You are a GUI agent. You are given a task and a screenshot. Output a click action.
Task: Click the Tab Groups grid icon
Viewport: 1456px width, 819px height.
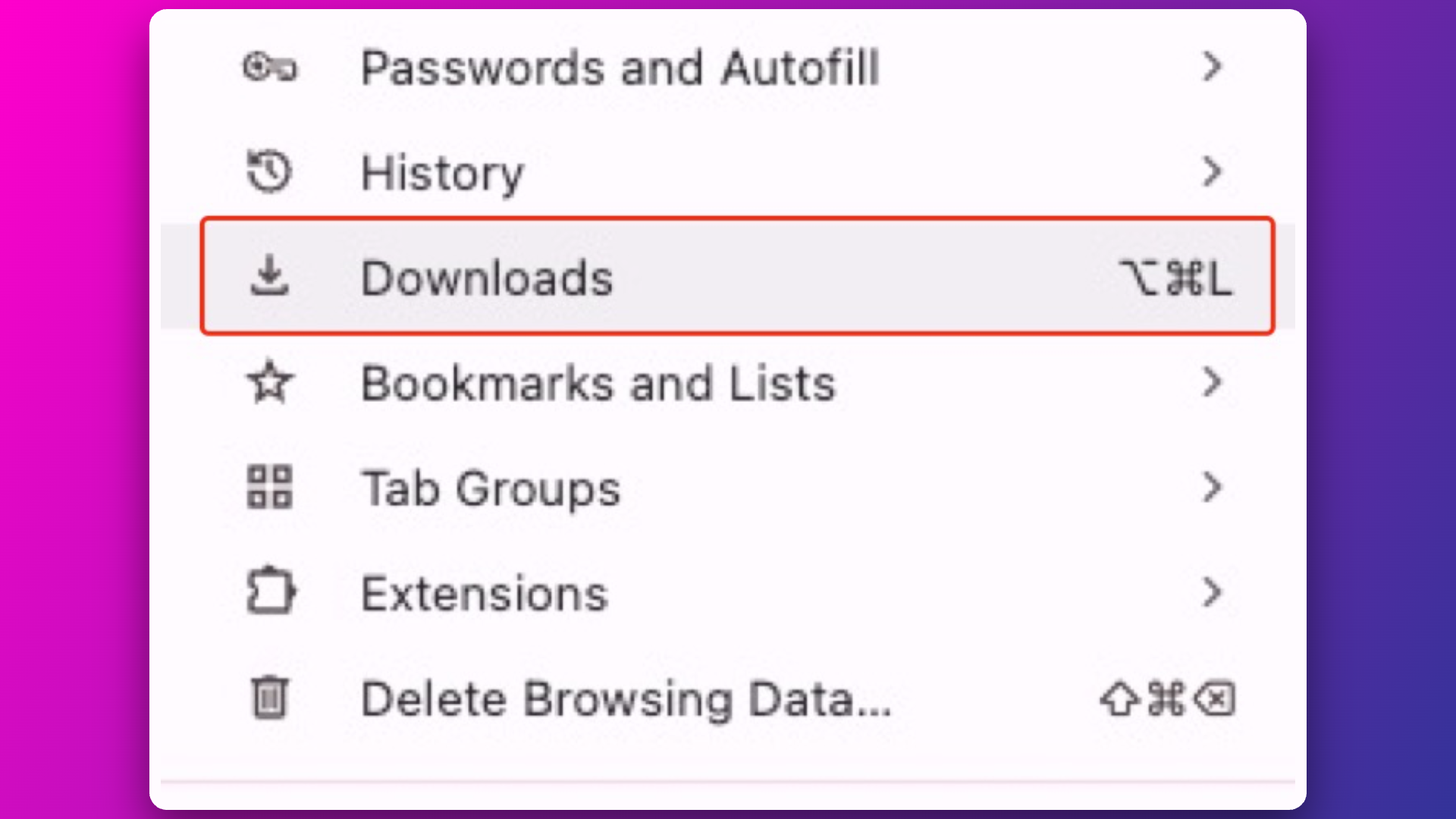point(269,487)
